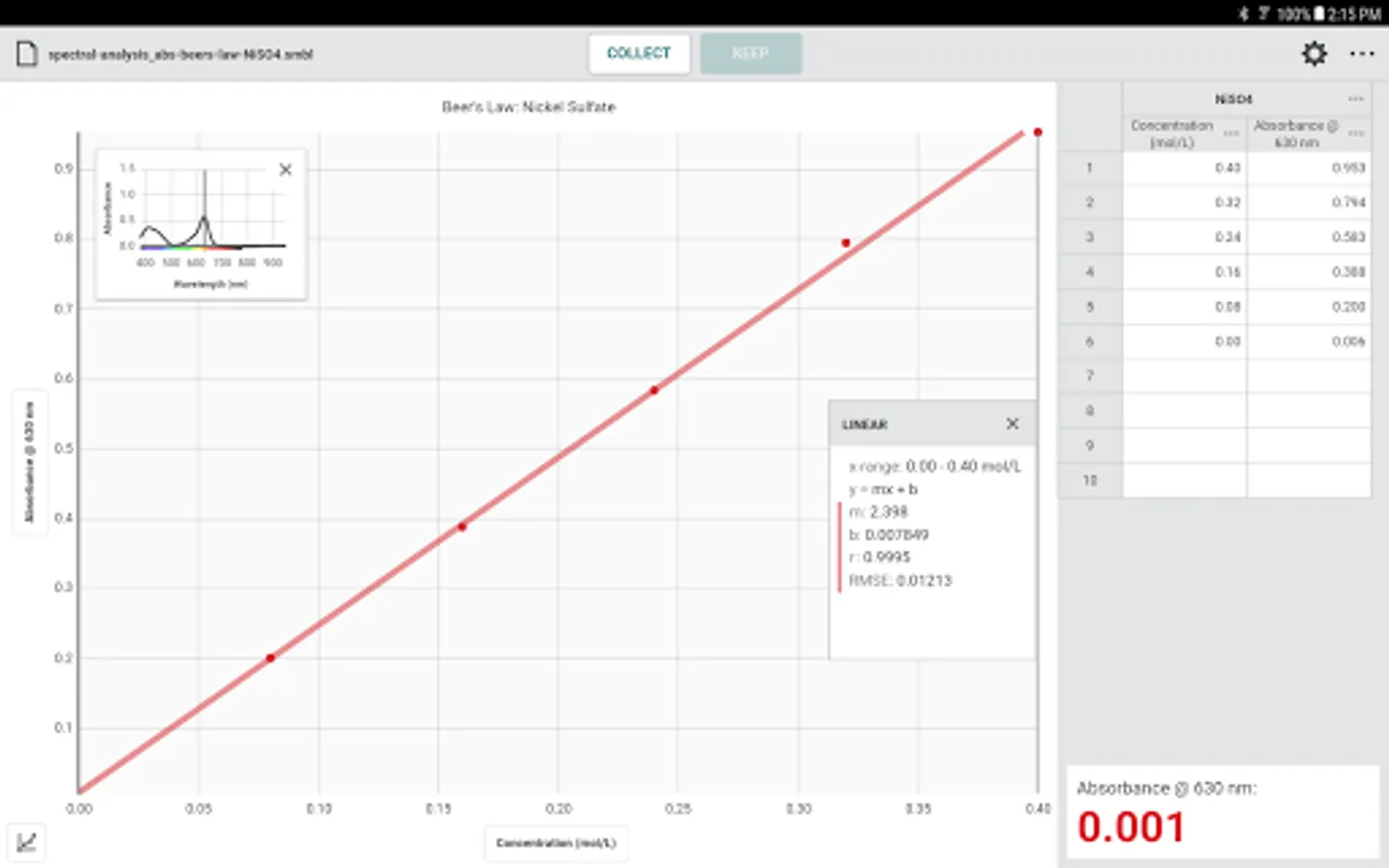Viewport: 1389px width, 868px height.
Task: Click empty absorbance cell in row 8
Action: [x=1309, y=411]
